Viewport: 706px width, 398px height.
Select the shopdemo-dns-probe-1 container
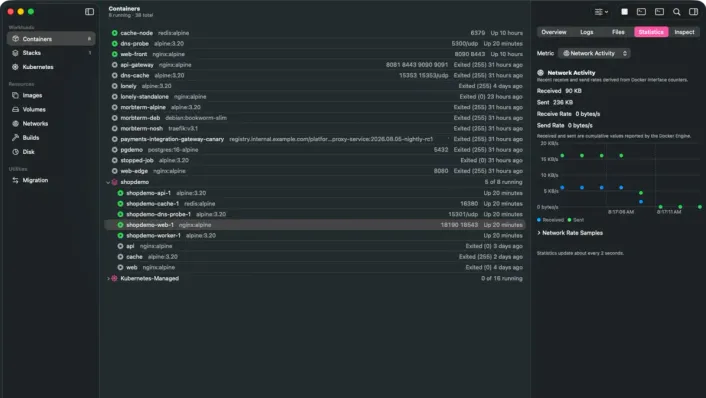click(x=315, y=214)
